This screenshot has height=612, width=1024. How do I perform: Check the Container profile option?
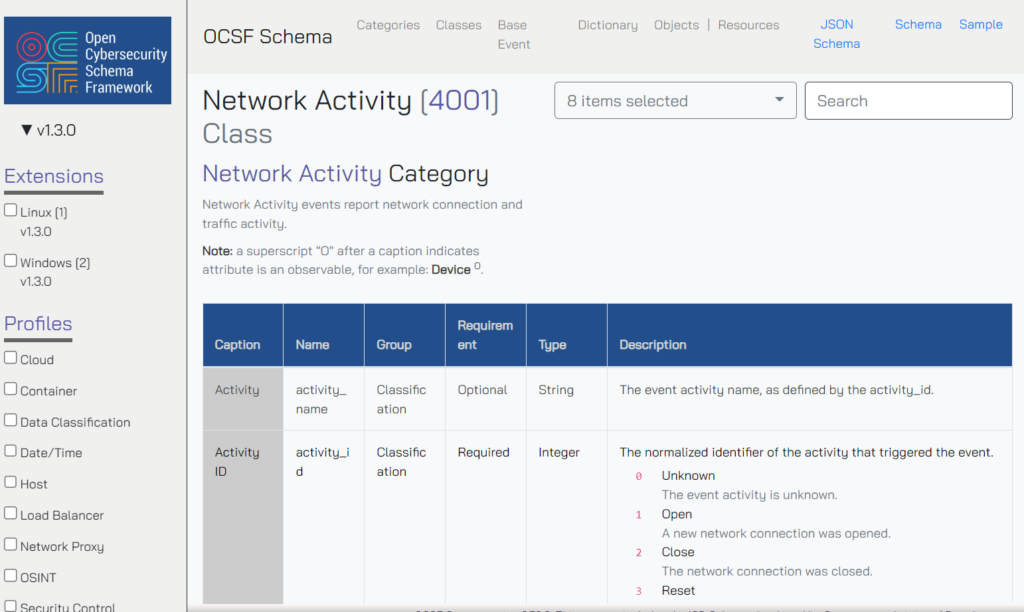(11, 389)
